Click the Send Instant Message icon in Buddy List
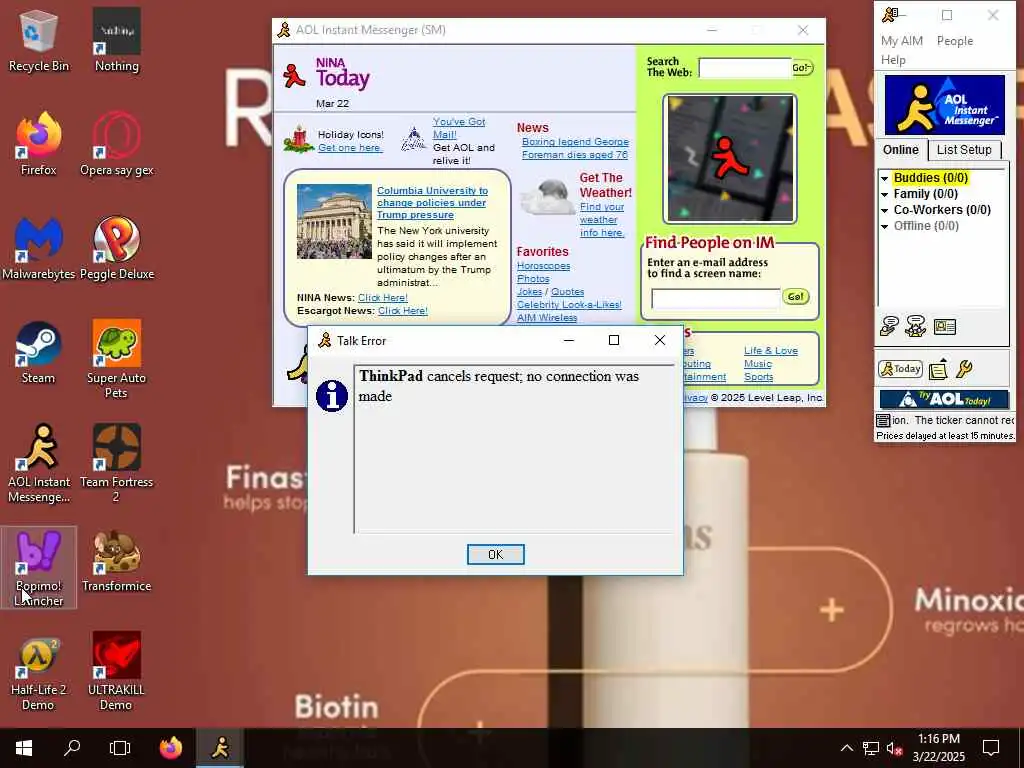 pos(888,326)
